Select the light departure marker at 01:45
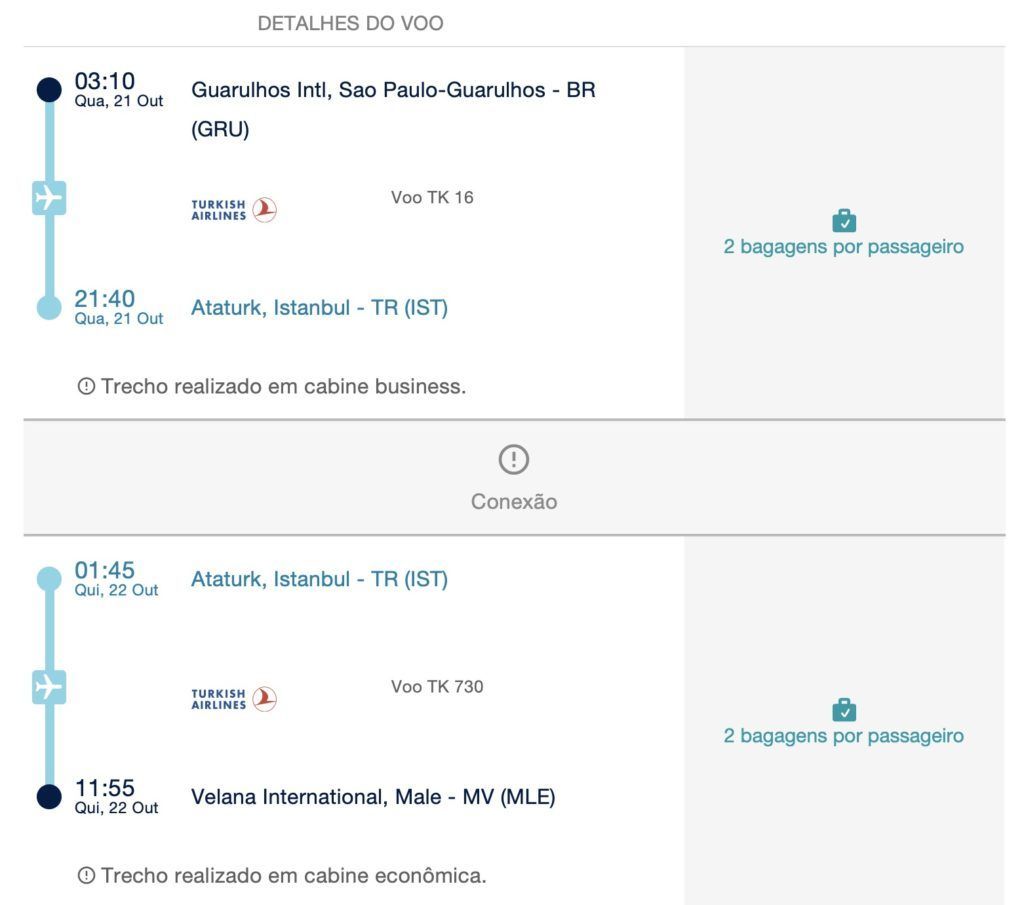The image size is (1024, 905). click(x=49, y=579)
